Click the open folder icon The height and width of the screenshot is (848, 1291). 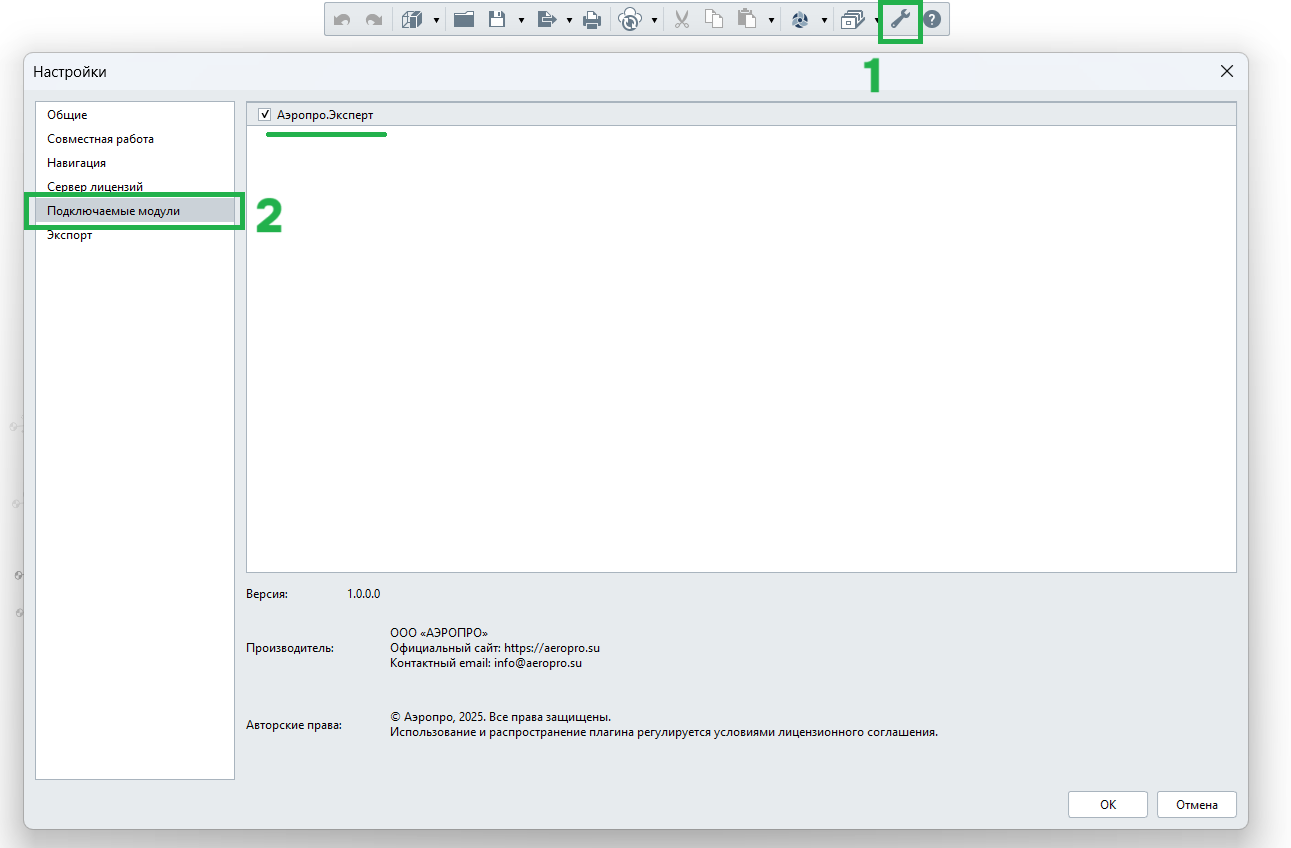(463, 19)
